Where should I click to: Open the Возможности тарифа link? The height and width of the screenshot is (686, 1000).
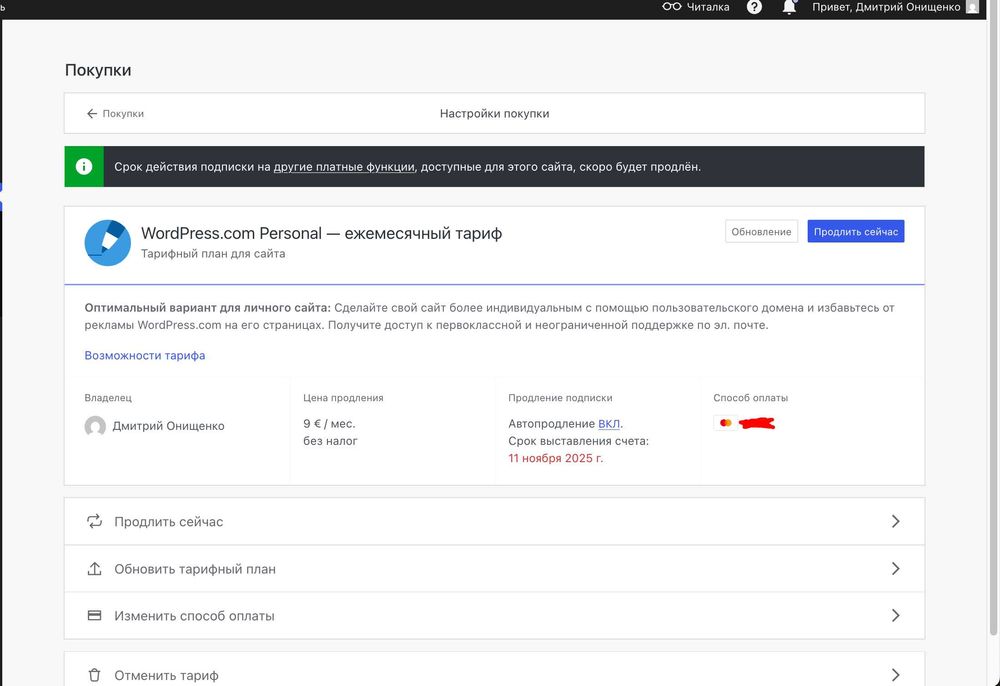point(145,355)
